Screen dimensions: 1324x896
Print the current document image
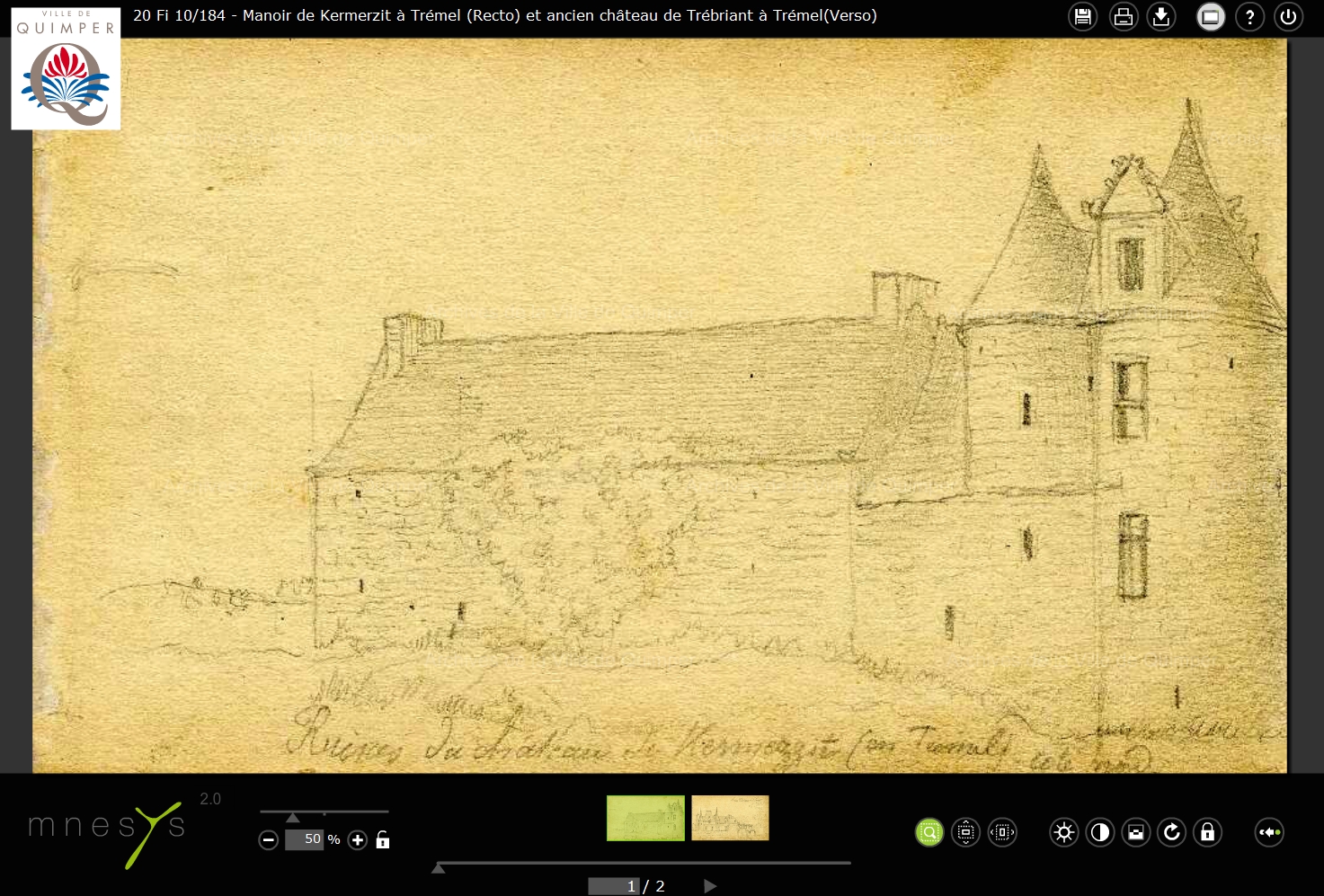[1123, 17]
